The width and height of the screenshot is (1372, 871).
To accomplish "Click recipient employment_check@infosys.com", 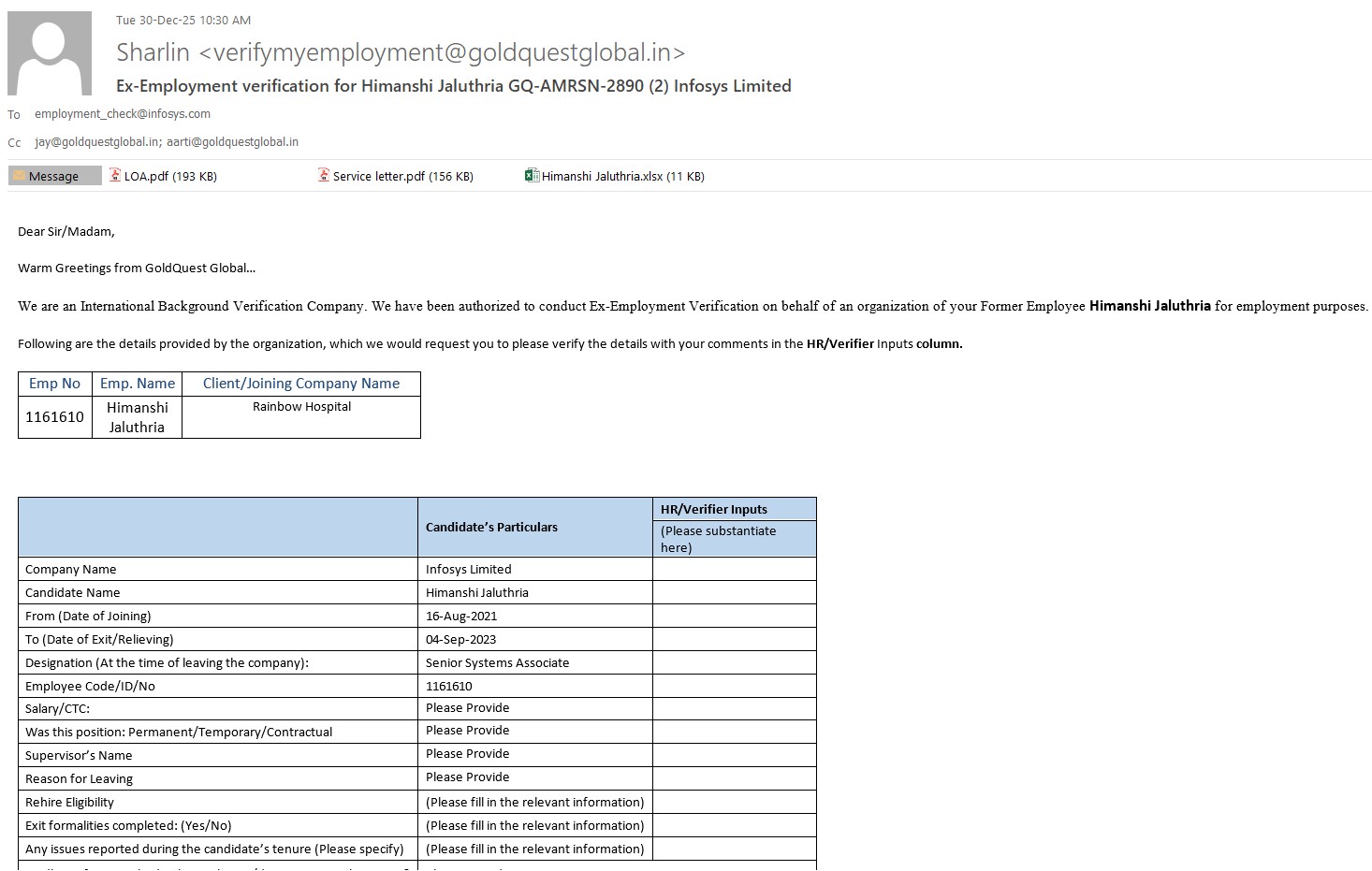I will click(123, 114).
